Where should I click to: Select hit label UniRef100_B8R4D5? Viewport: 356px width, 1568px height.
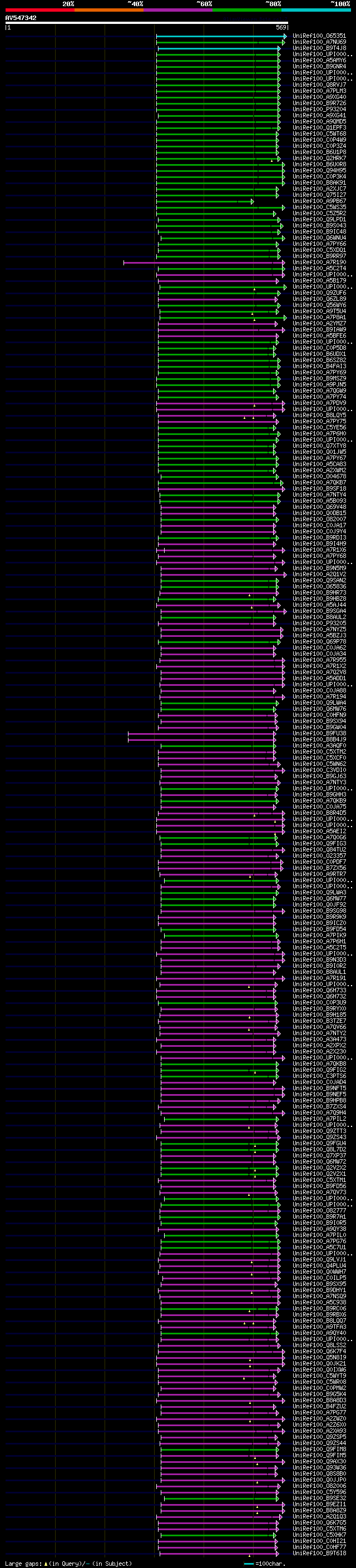319,813
